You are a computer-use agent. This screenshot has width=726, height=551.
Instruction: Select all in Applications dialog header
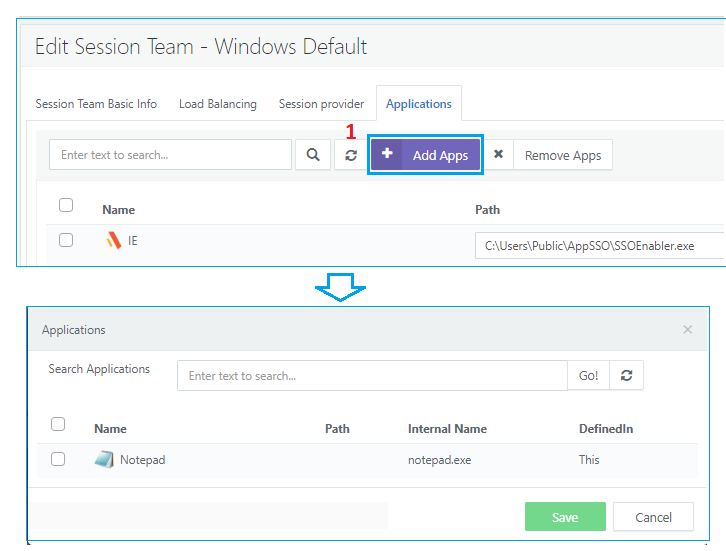click(x=58, y=424)
